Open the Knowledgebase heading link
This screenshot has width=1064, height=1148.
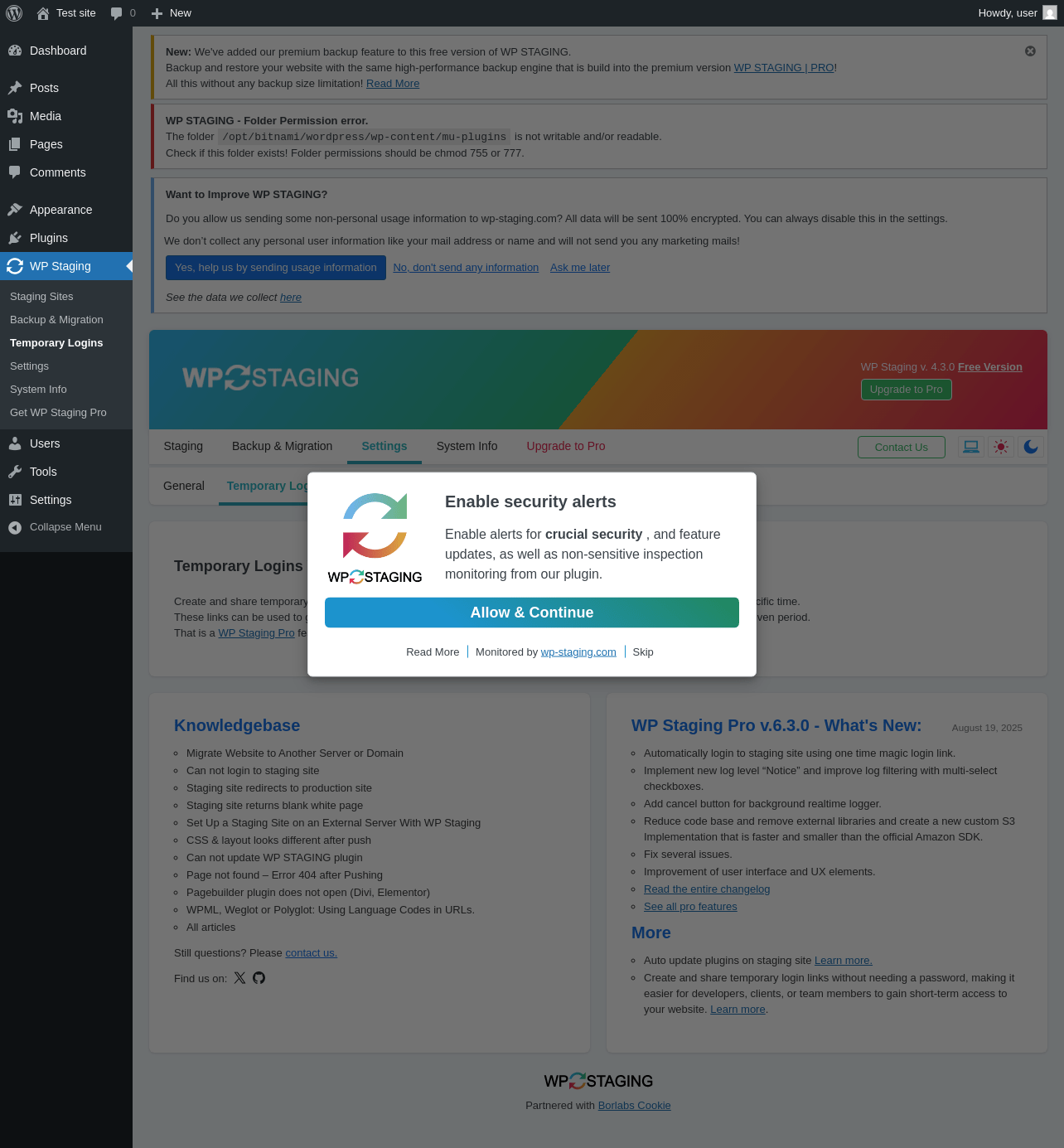[x=237, y=725]
